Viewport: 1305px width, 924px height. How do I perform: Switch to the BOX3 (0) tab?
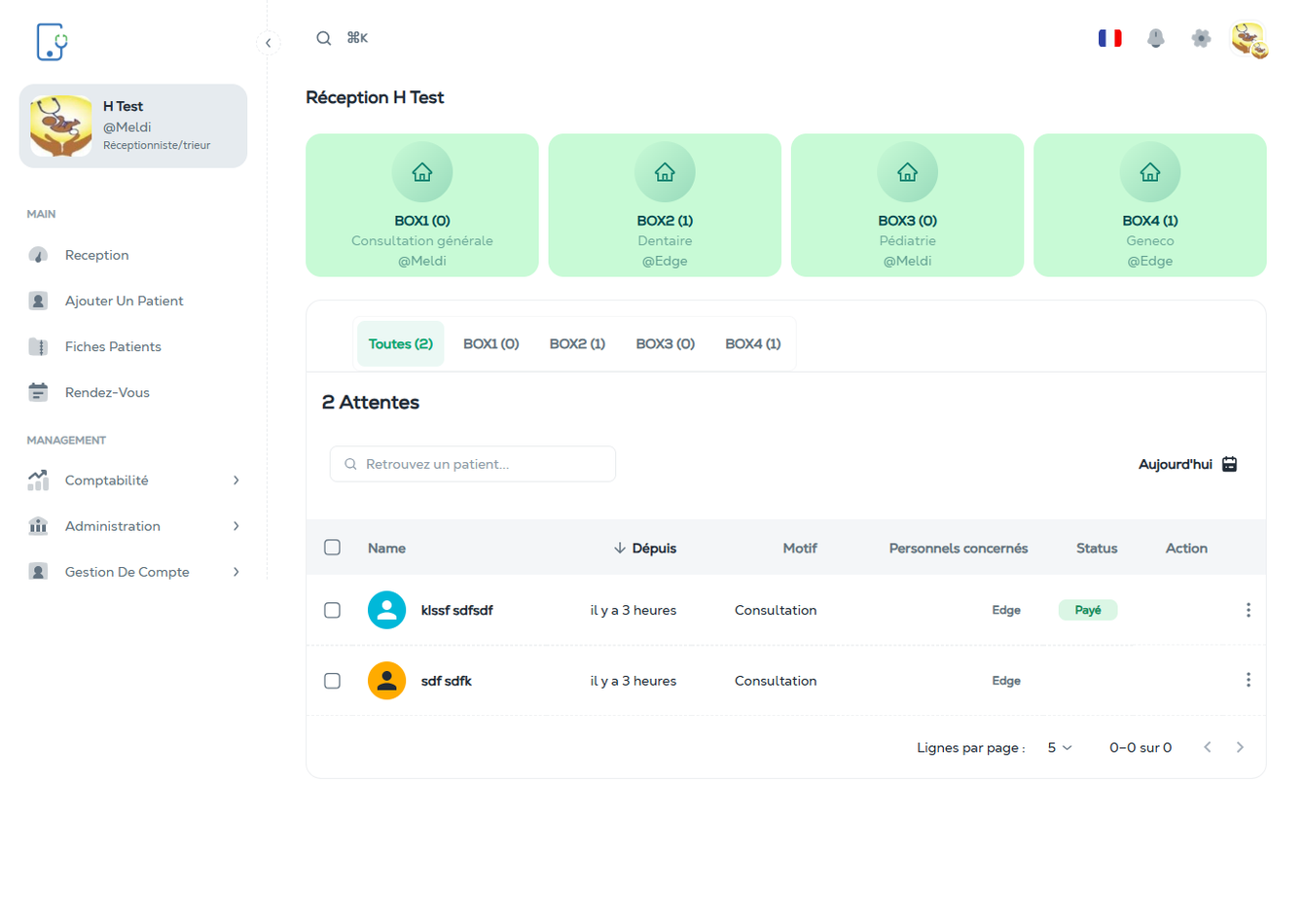tap(665, 344)
